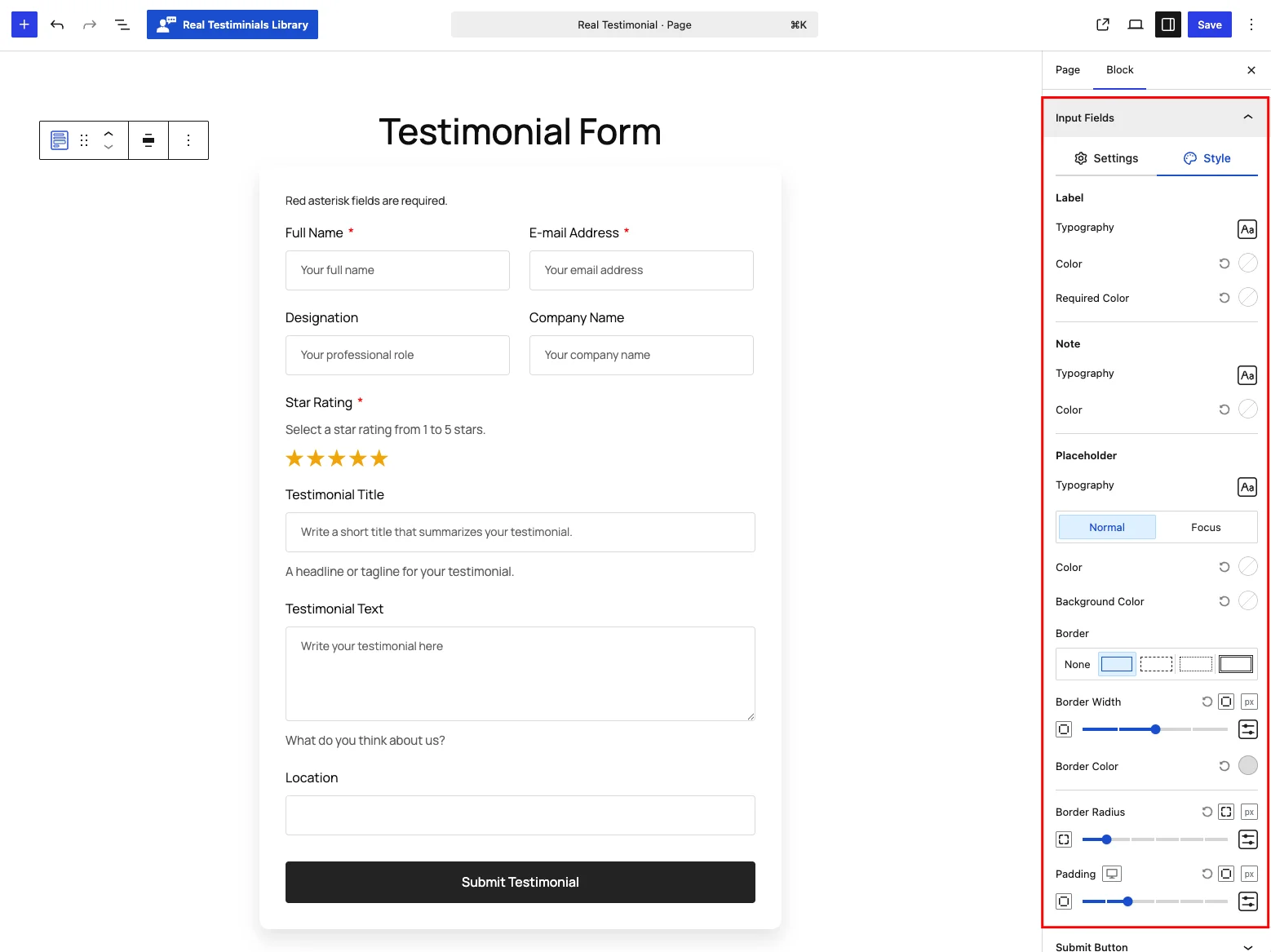
Task: Reset the Border Radius value
Action: click(1207, 812)
